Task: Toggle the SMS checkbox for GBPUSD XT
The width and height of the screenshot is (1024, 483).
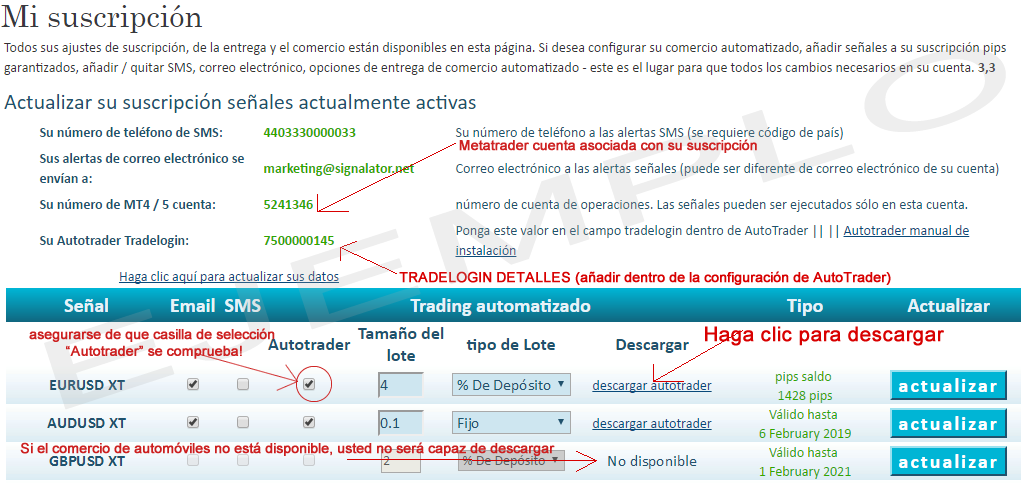Action: click(243, 461)
